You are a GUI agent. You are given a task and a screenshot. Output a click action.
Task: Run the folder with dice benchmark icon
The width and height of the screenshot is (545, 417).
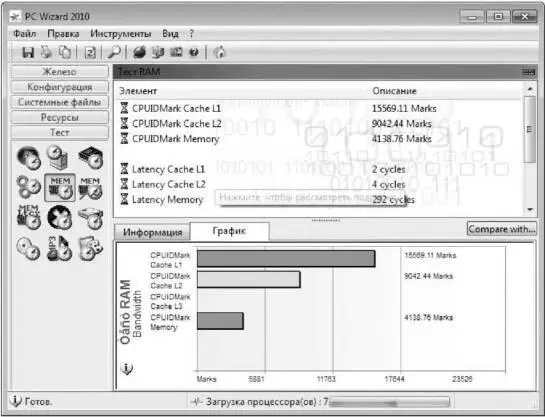coord(90,248)
